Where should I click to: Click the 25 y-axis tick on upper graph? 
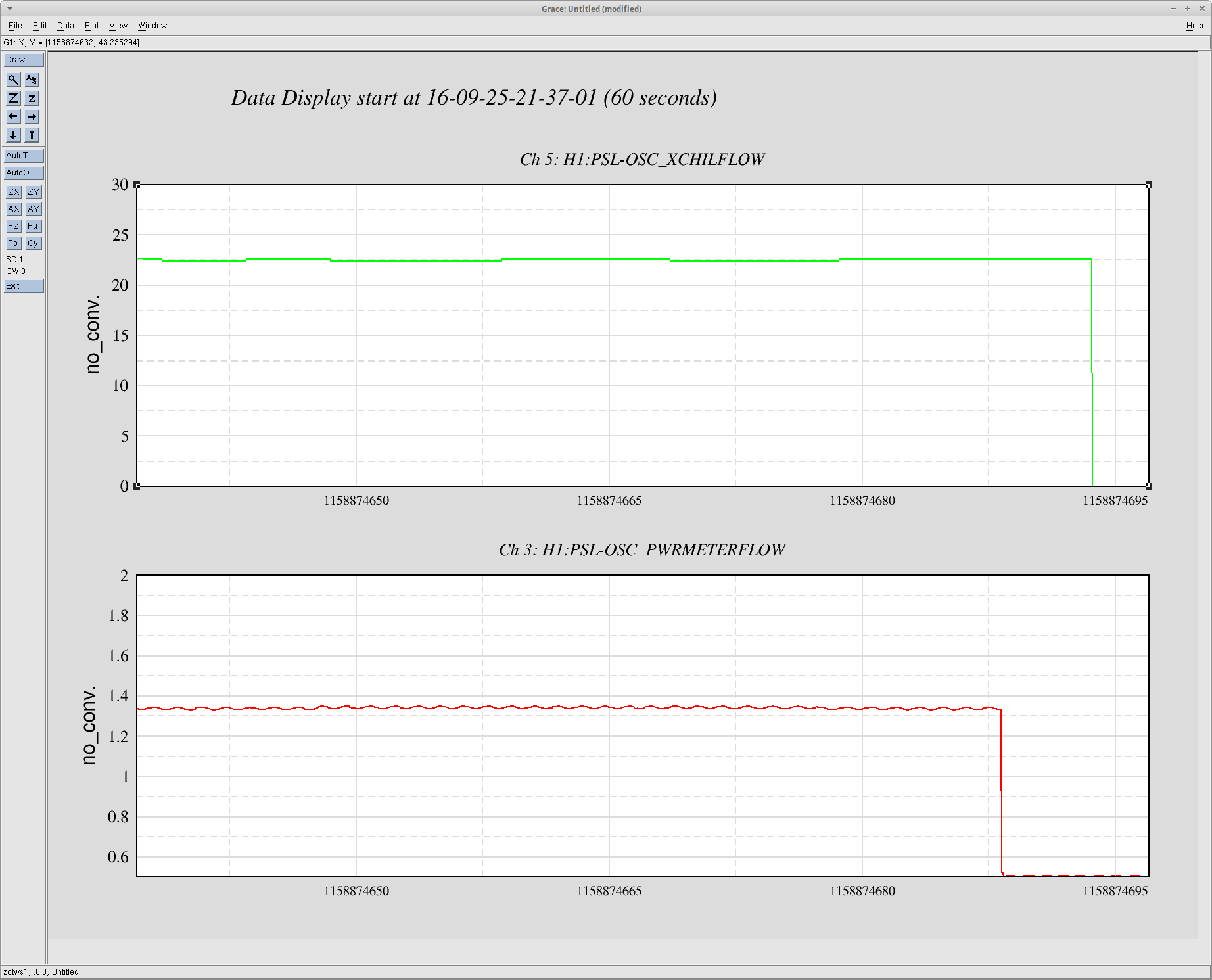pyautogui.click(x=120, y=235)
